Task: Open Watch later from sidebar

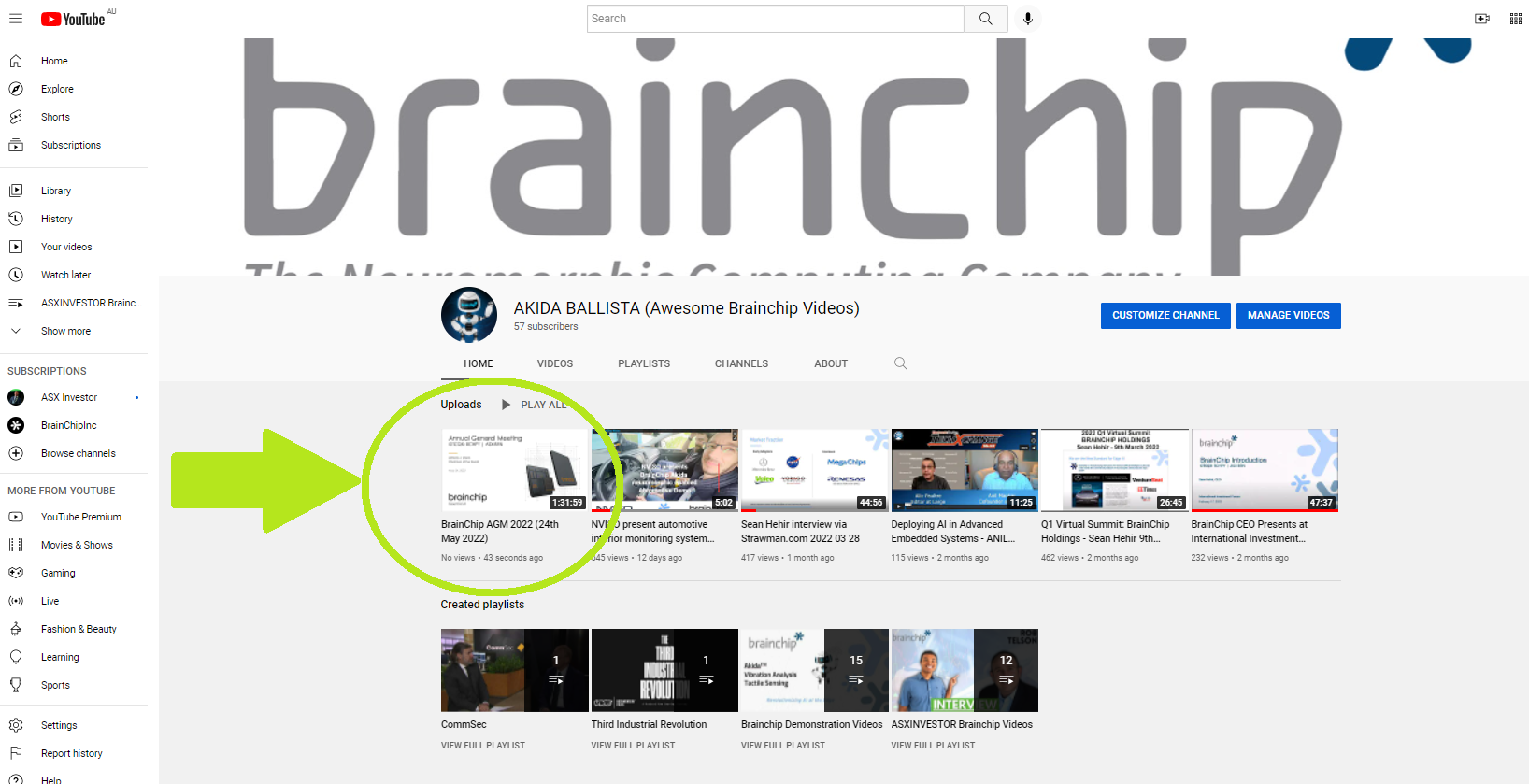Action: pyautogui.click(x=65, y=275)
